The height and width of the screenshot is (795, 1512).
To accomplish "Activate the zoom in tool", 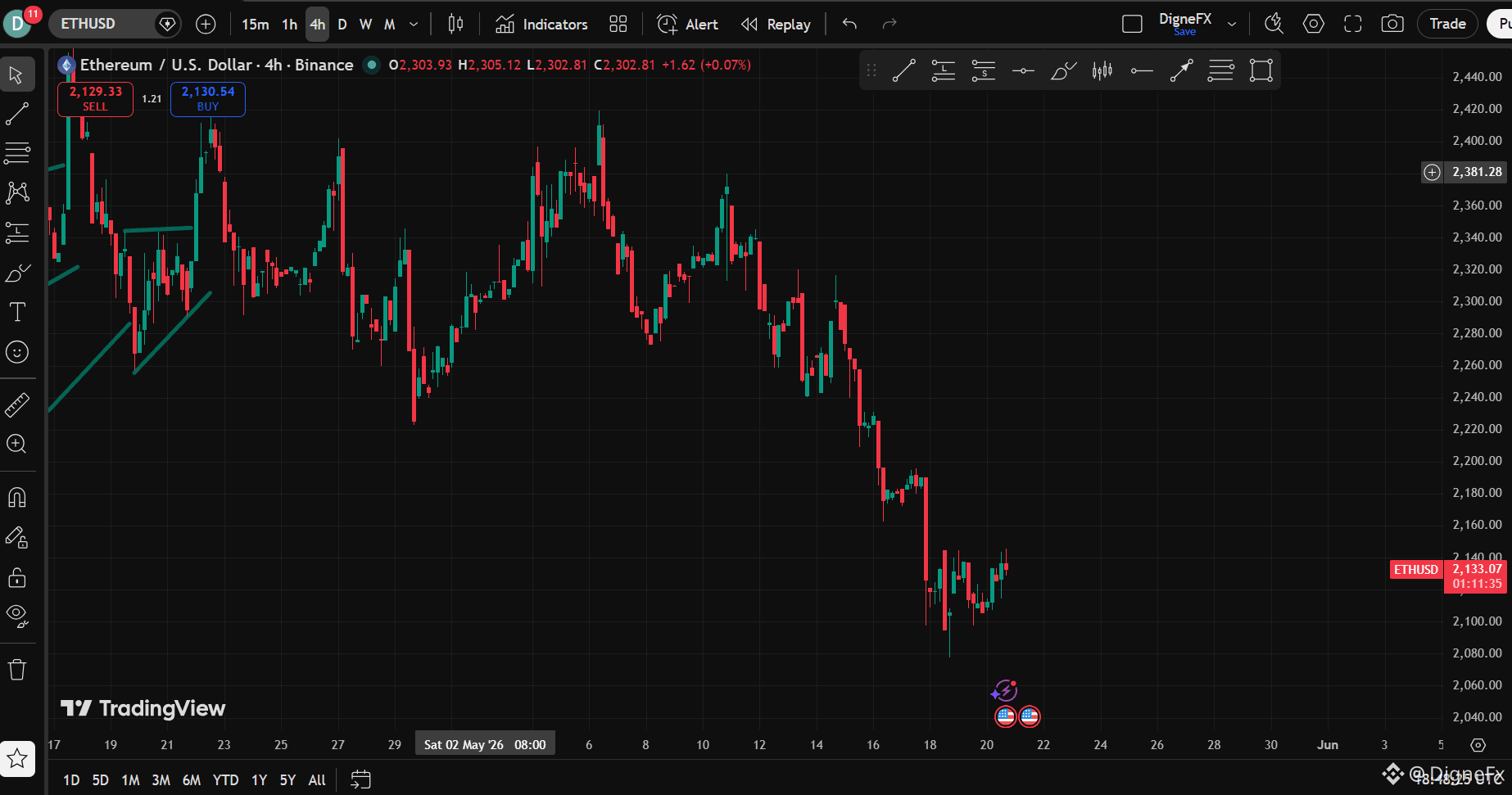I will click(17, 445).
